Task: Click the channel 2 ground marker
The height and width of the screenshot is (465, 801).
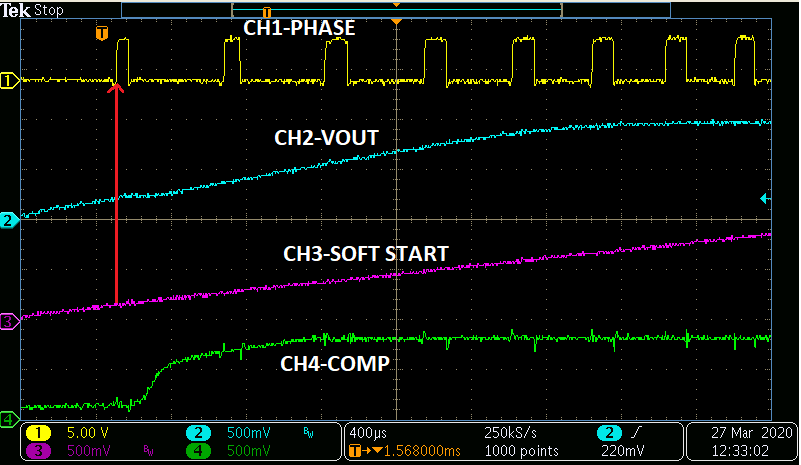Action: coord(9,221)
